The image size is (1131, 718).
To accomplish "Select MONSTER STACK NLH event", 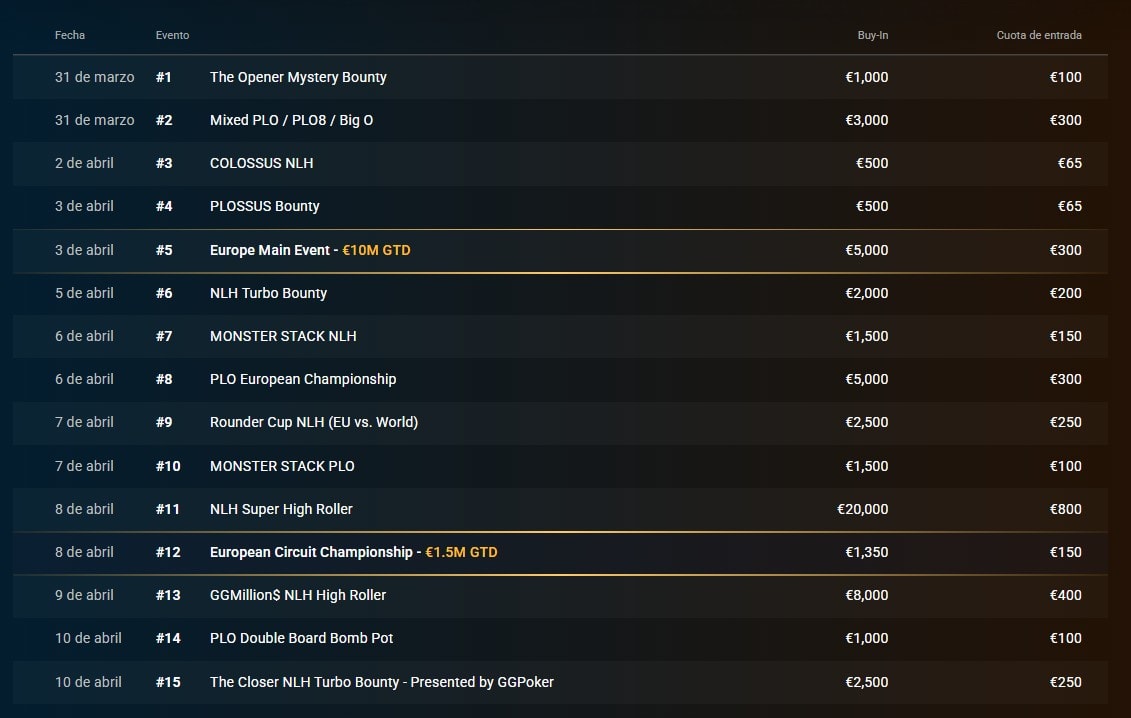I will tap(283, 336).
